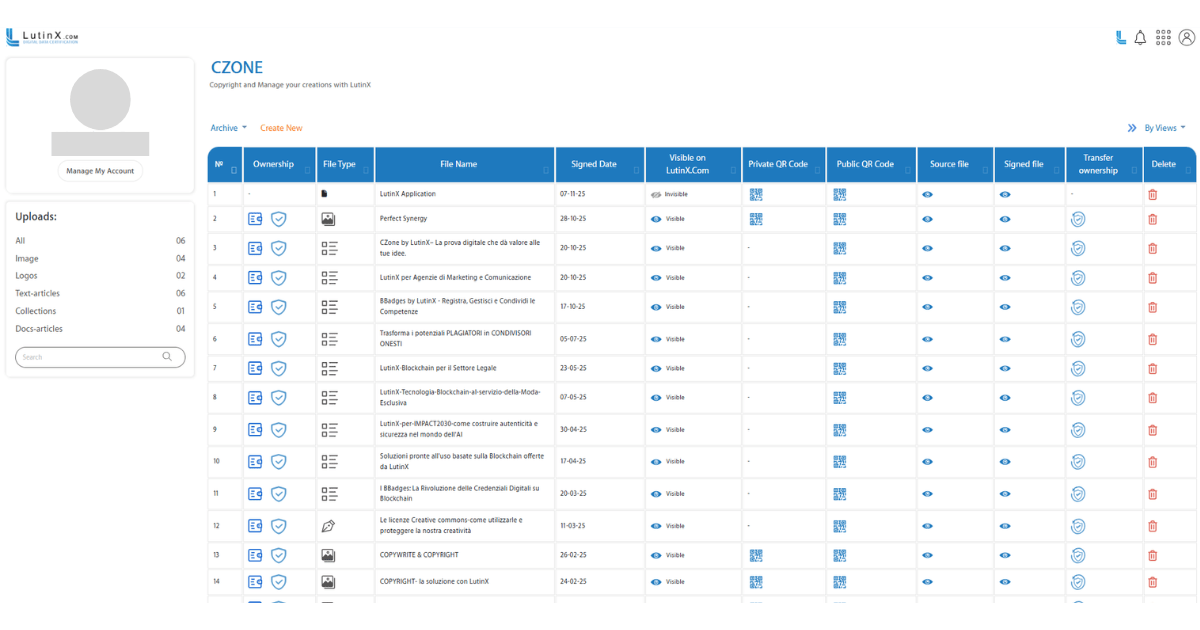
Task: Toggle visibility for COPYWRITE & COPYRIGHT row
Action: click(657, 555)
